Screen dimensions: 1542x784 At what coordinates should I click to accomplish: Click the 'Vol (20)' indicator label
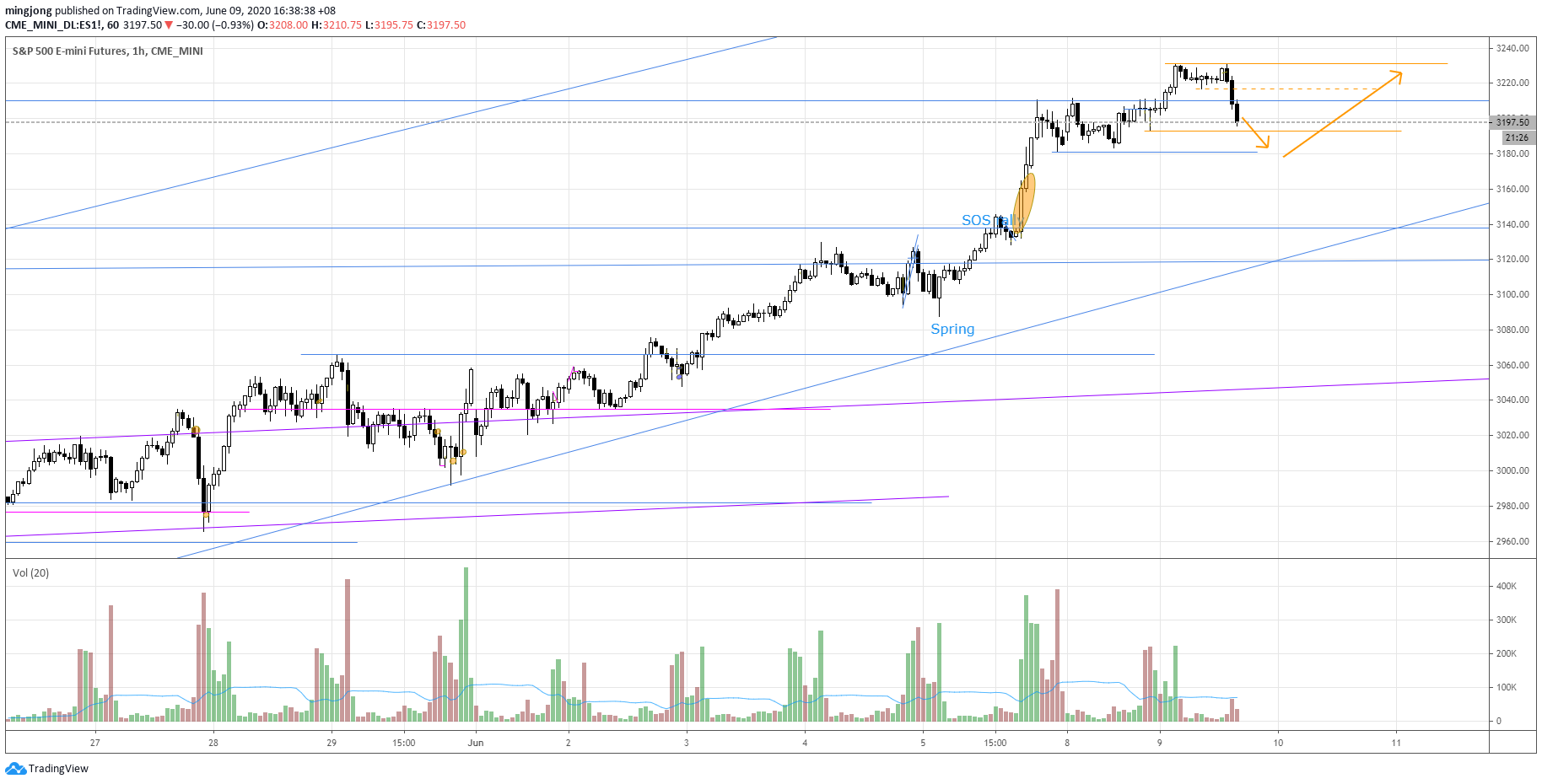tap(30, 573)
